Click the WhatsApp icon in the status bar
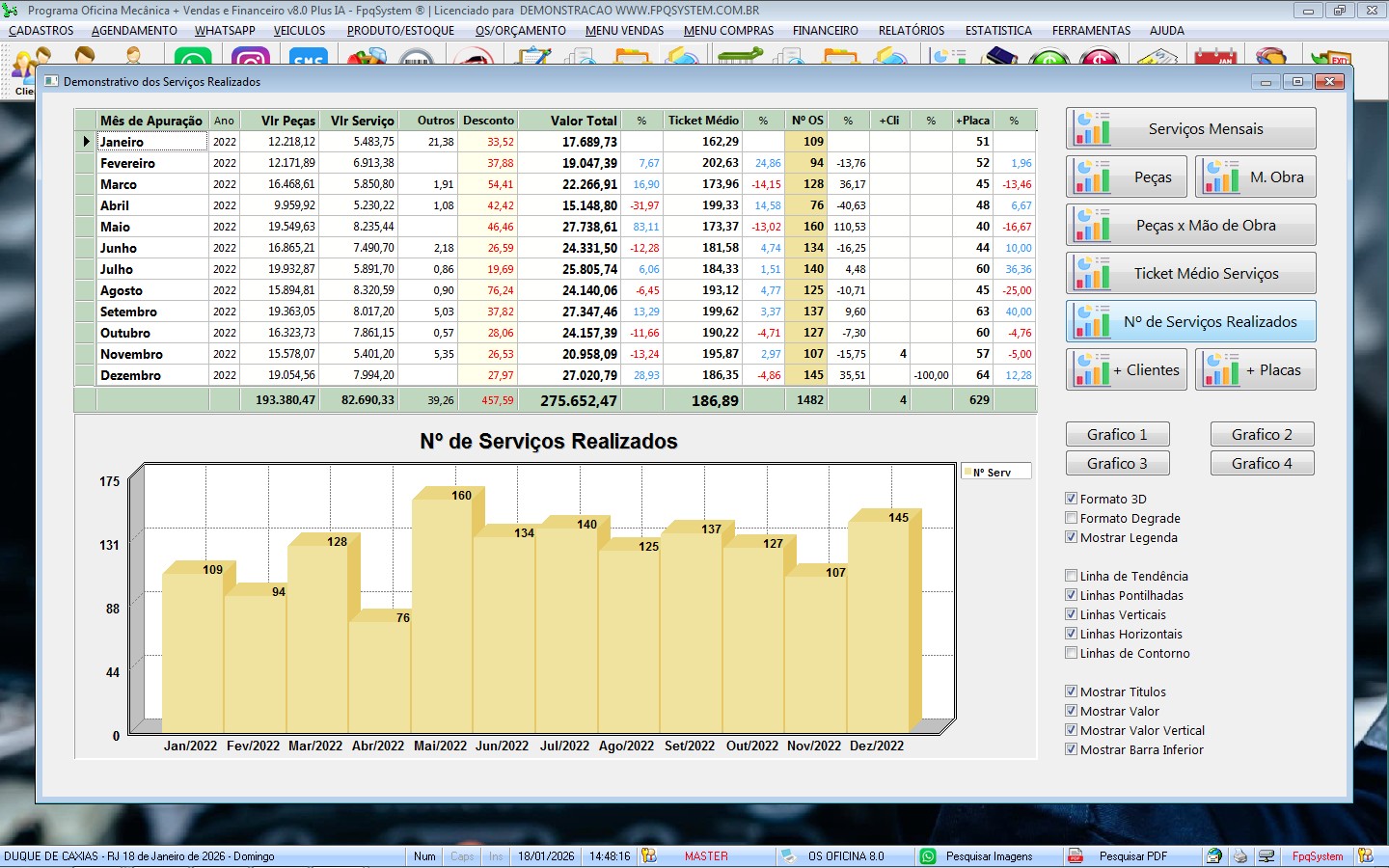This screenshot has height=868, width=1389. pyautogui.click(x=928, y=856)
